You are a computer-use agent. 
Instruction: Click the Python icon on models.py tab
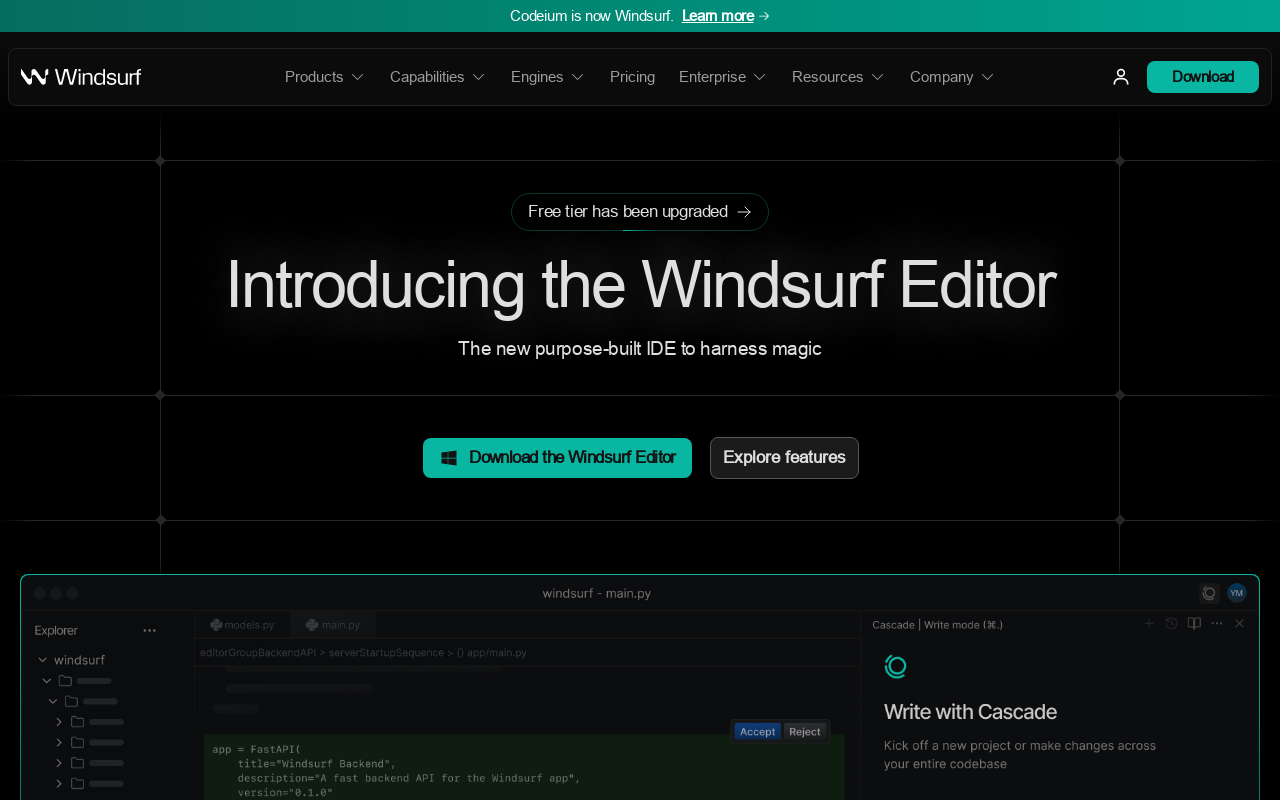coord(216,625)
